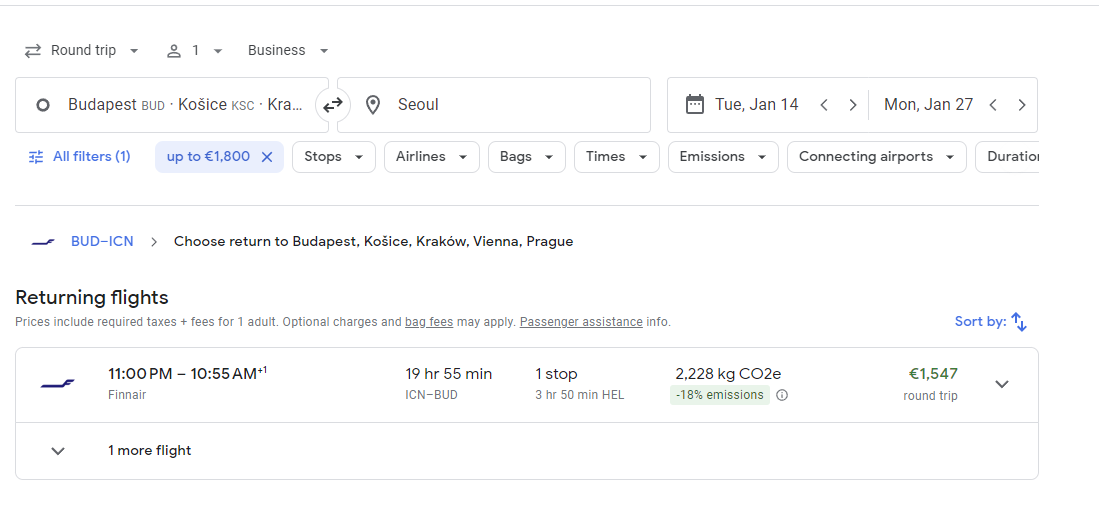Click the Seoul destination field
1099x518 pixels.
pyautogui.click(x=500, y=105)
